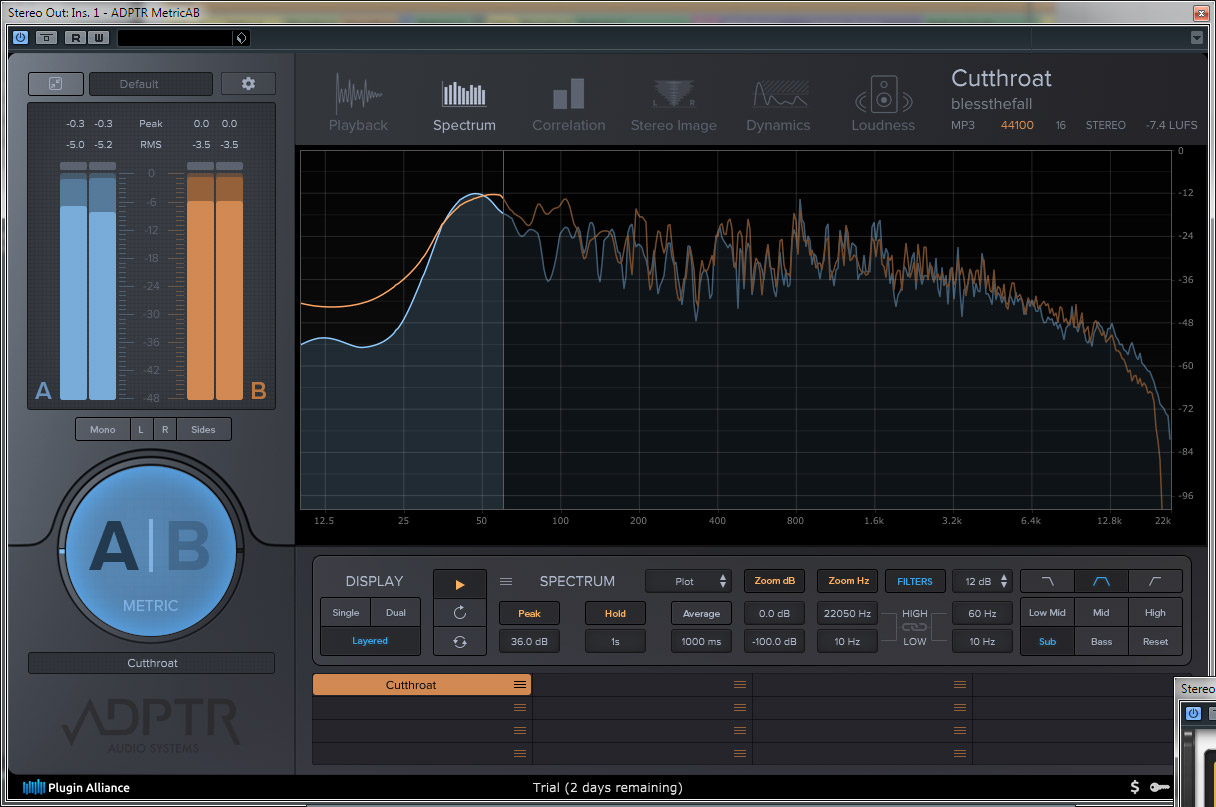The image size is (1216, 807).
Task: Select Layered display mode
Action: pyautogui.click(x=370, y=641)
